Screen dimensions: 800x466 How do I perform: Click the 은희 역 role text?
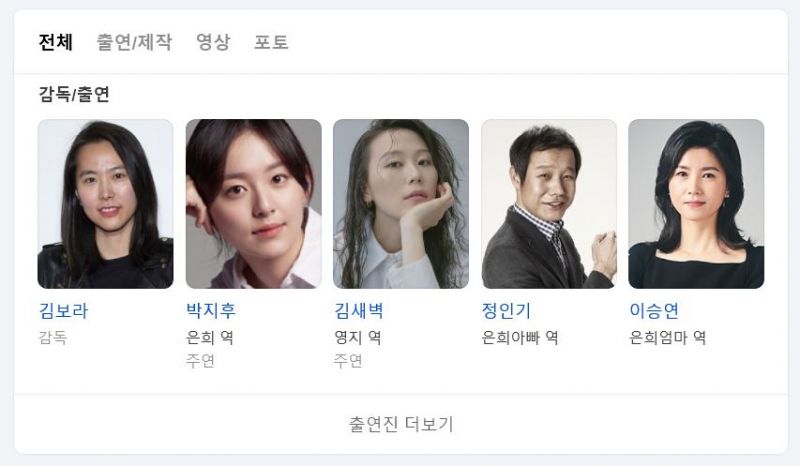pyautogui.click(x=210, y=337)
